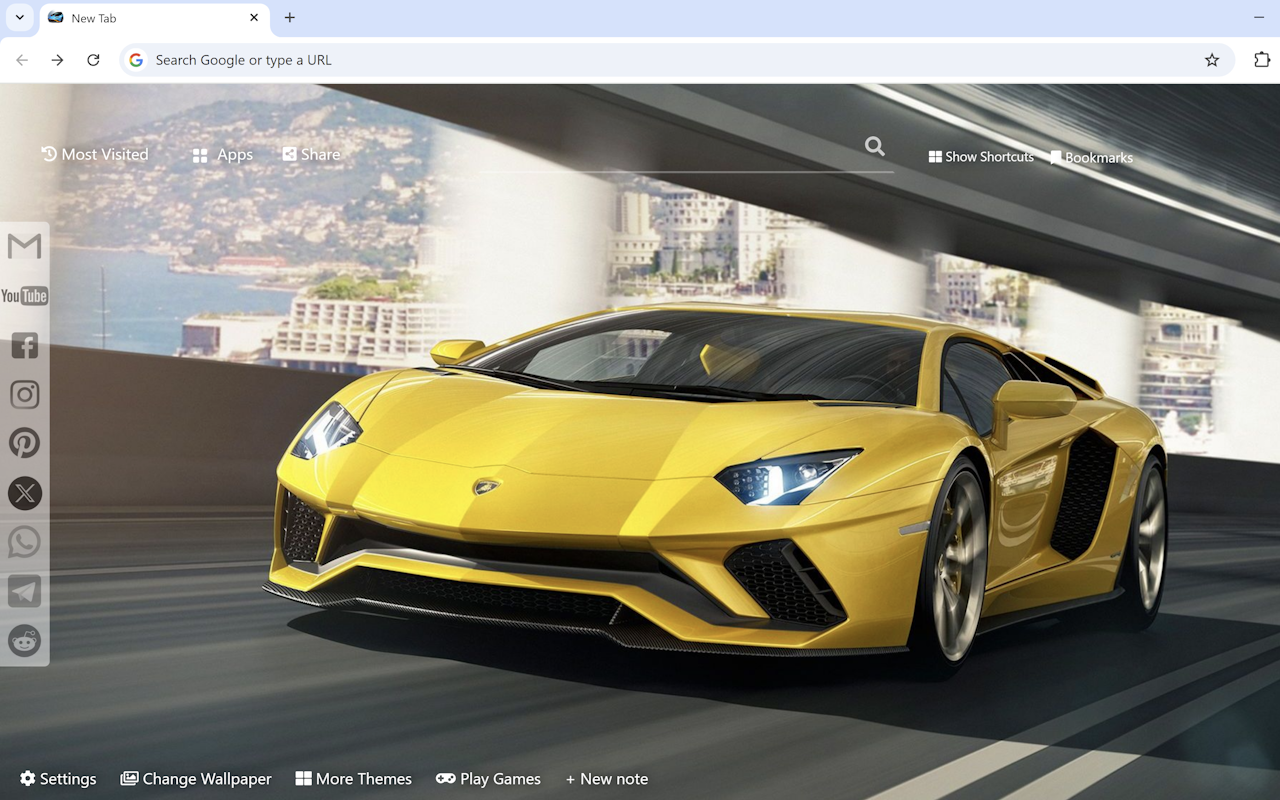Open Pinterest from the sidebar
This screenshot has height=800, width=1280.
[x=24, y=443]
